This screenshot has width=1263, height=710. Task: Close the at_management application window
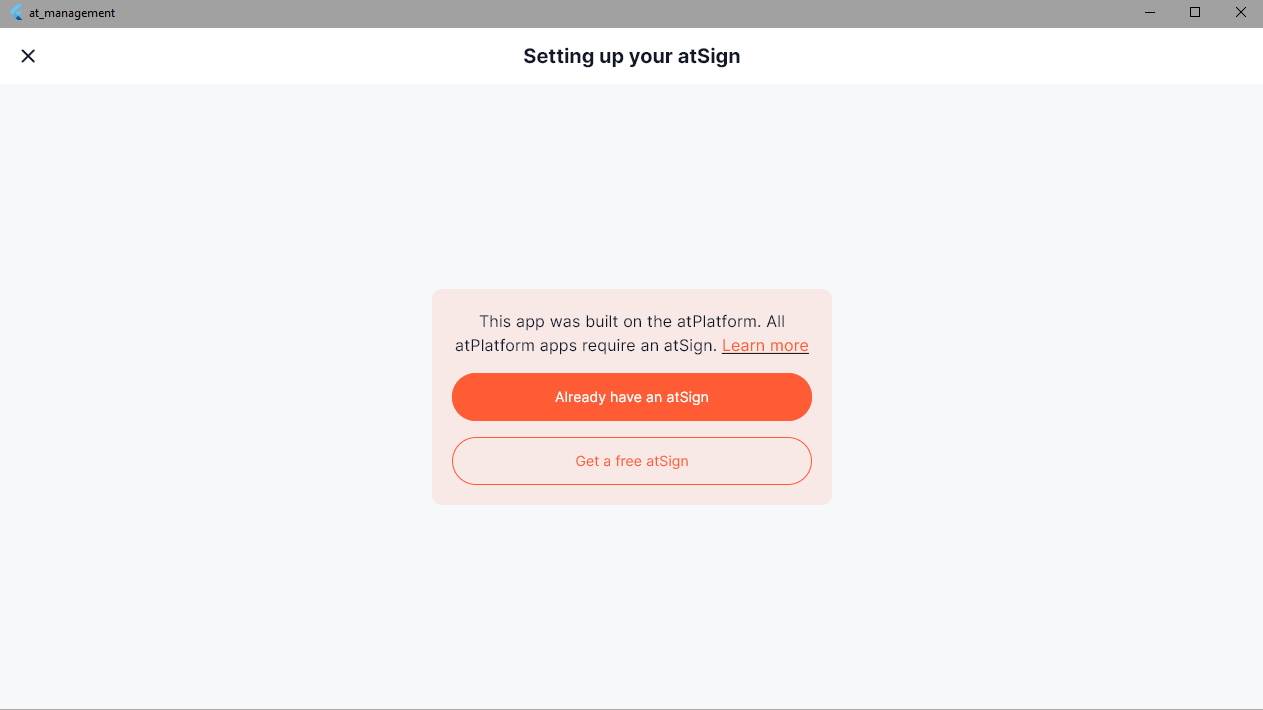[x=1241, y=13]
